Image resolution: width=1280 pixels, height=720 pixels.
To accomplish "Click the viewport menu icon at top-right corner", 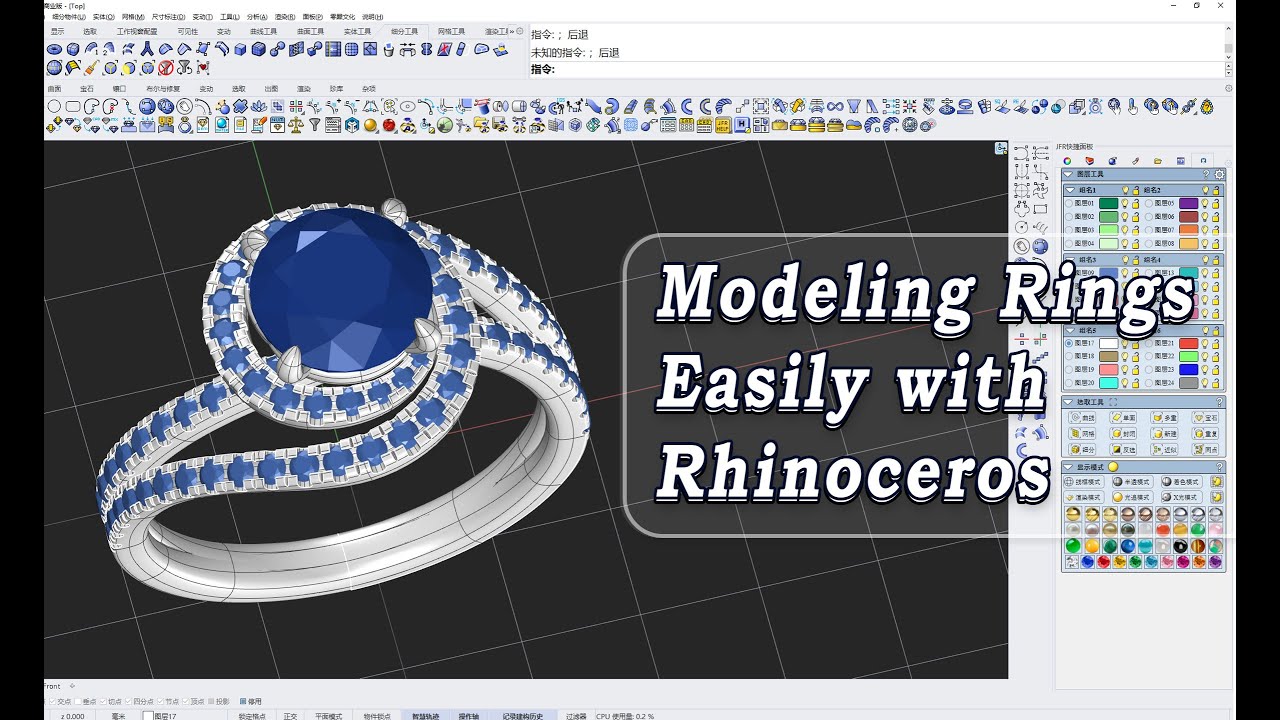I will coord(1001,148).
